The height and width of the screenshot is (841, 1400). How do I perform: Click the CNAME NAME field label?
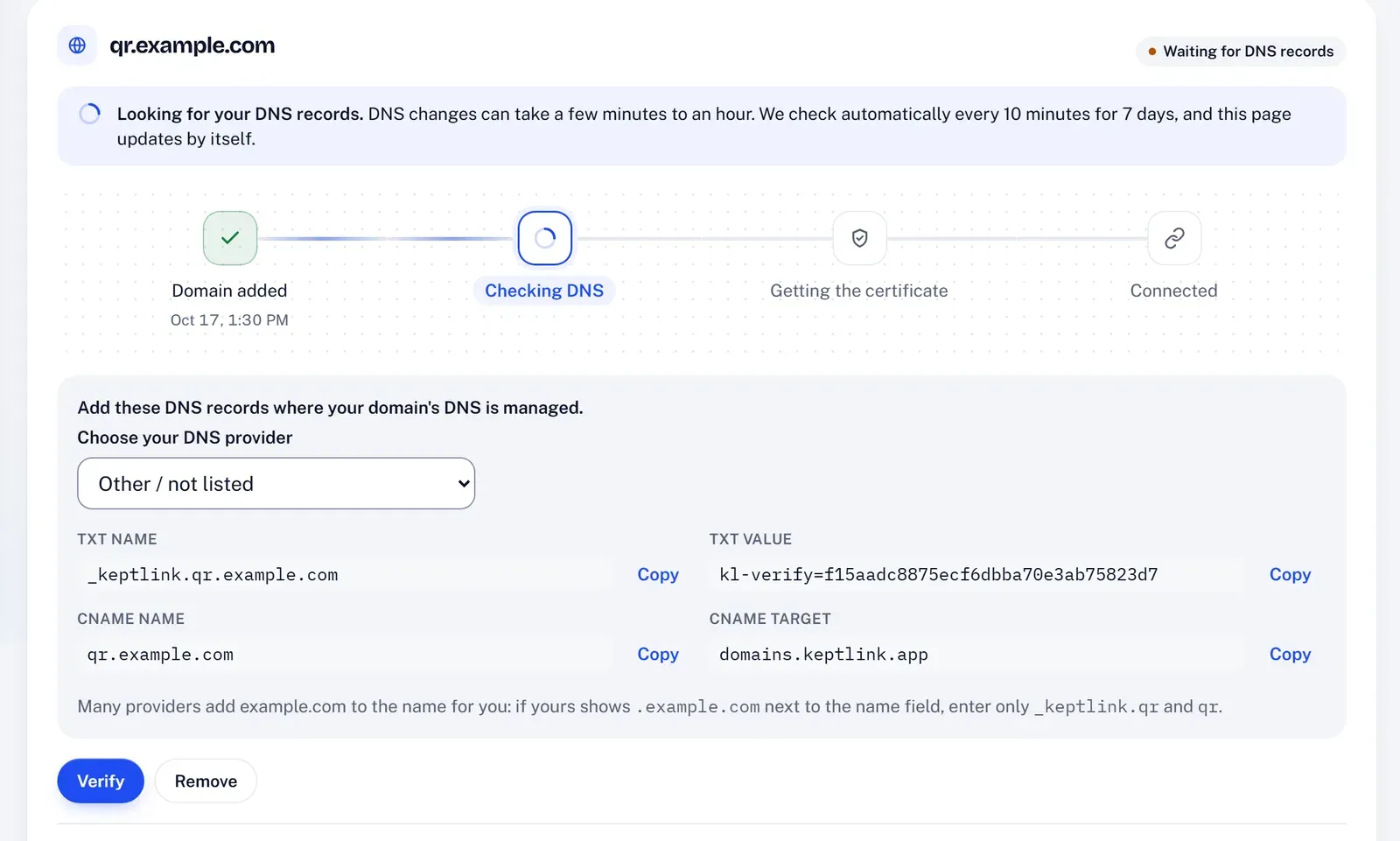click(x=131, y=619)
